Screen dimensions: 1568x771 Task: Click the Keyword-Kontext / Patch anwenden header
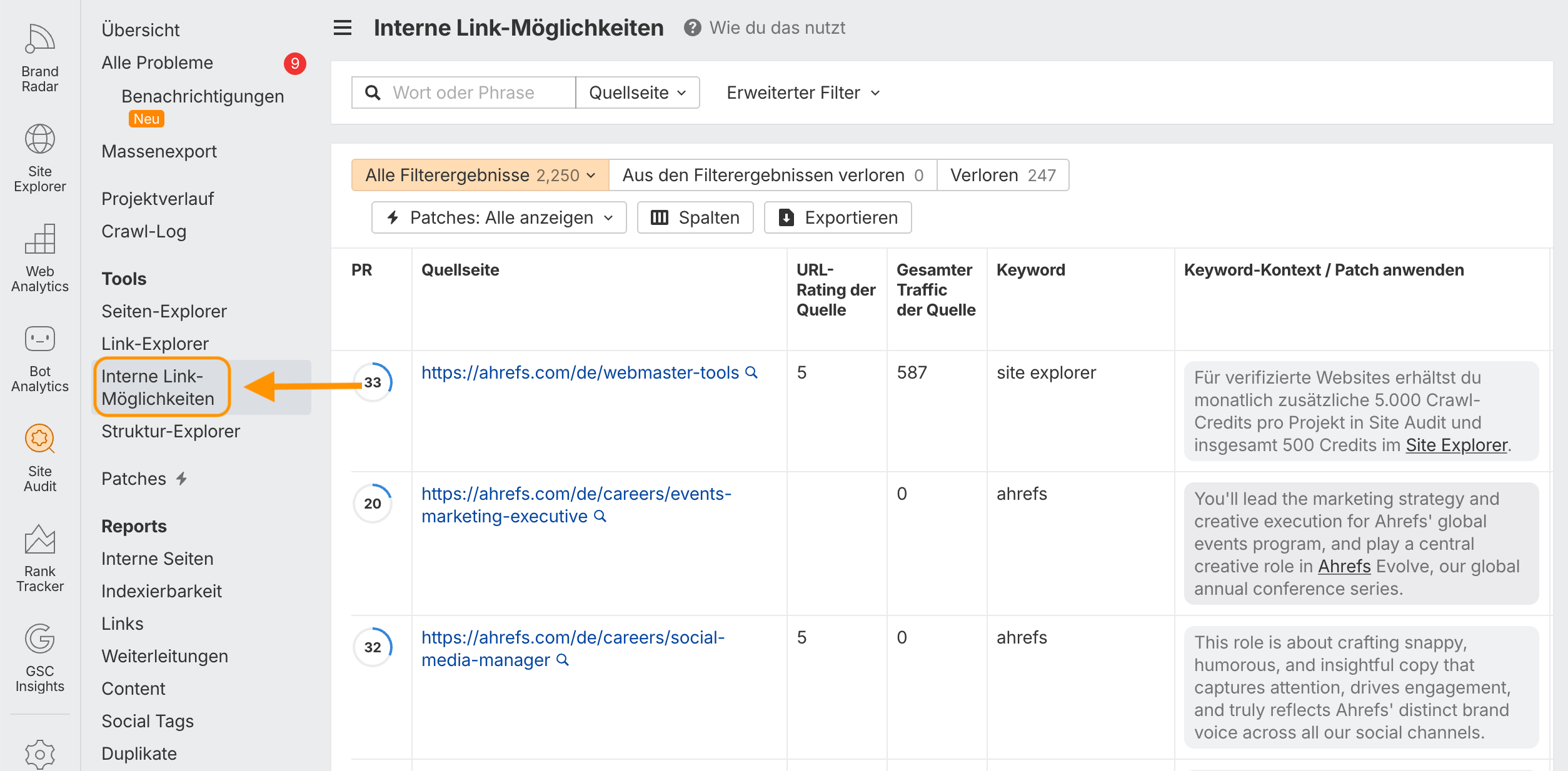(1324, 270)
